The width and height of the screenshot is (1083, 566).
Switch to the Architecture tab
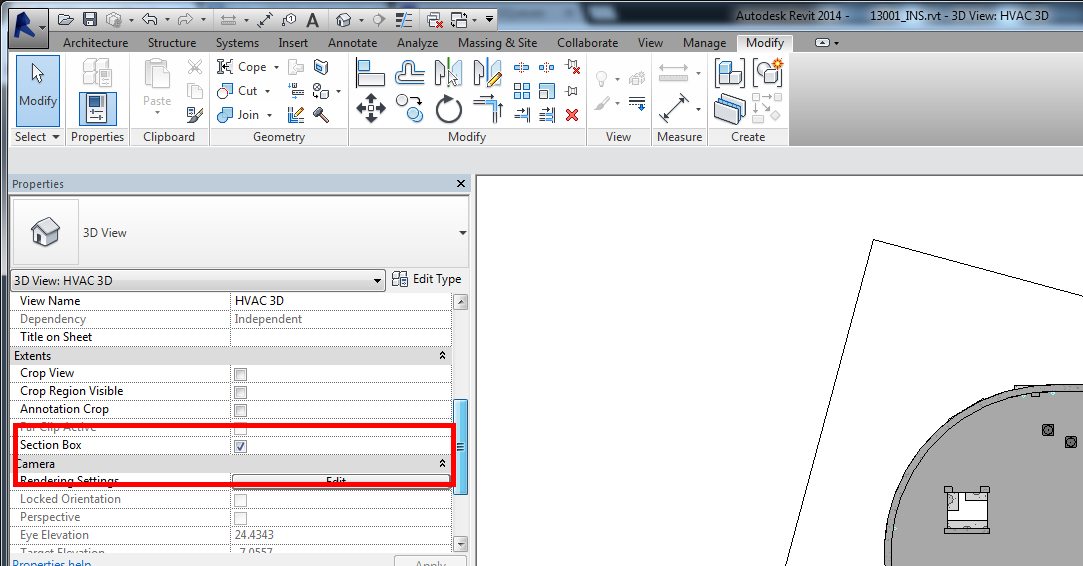pos(95,43)
